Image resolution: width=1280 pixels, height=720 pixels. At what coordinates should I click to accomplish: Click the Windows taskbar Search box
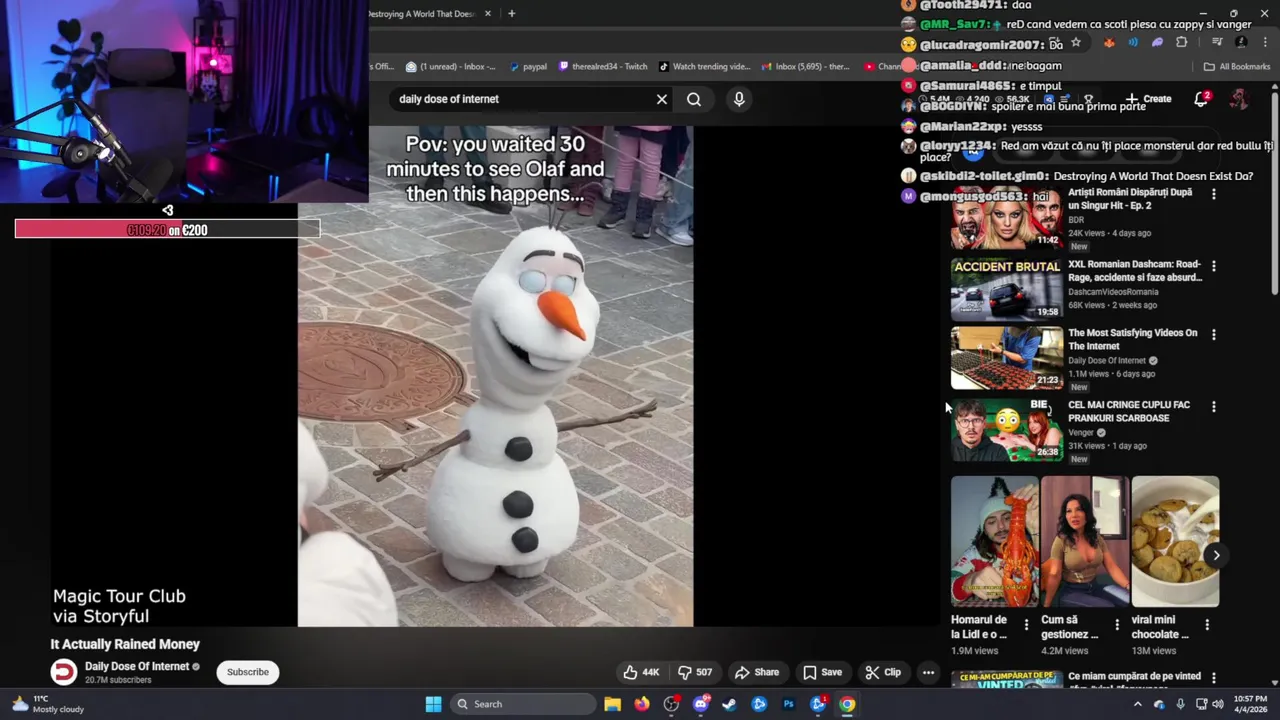[522, 704]
